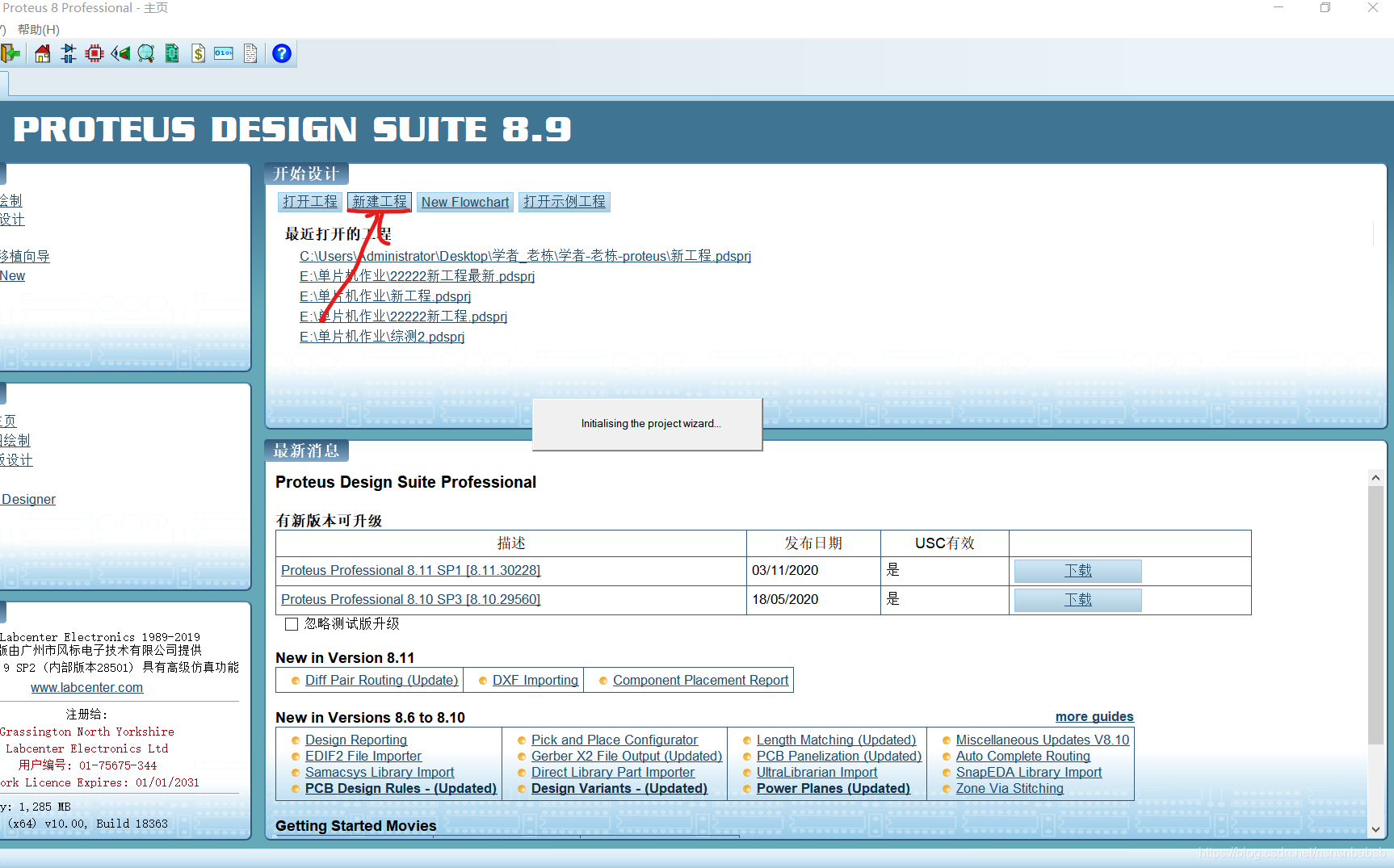1394x868 pixels.
Task: Click the 移植向导 link in left panel
Action: tap(25, 256)
